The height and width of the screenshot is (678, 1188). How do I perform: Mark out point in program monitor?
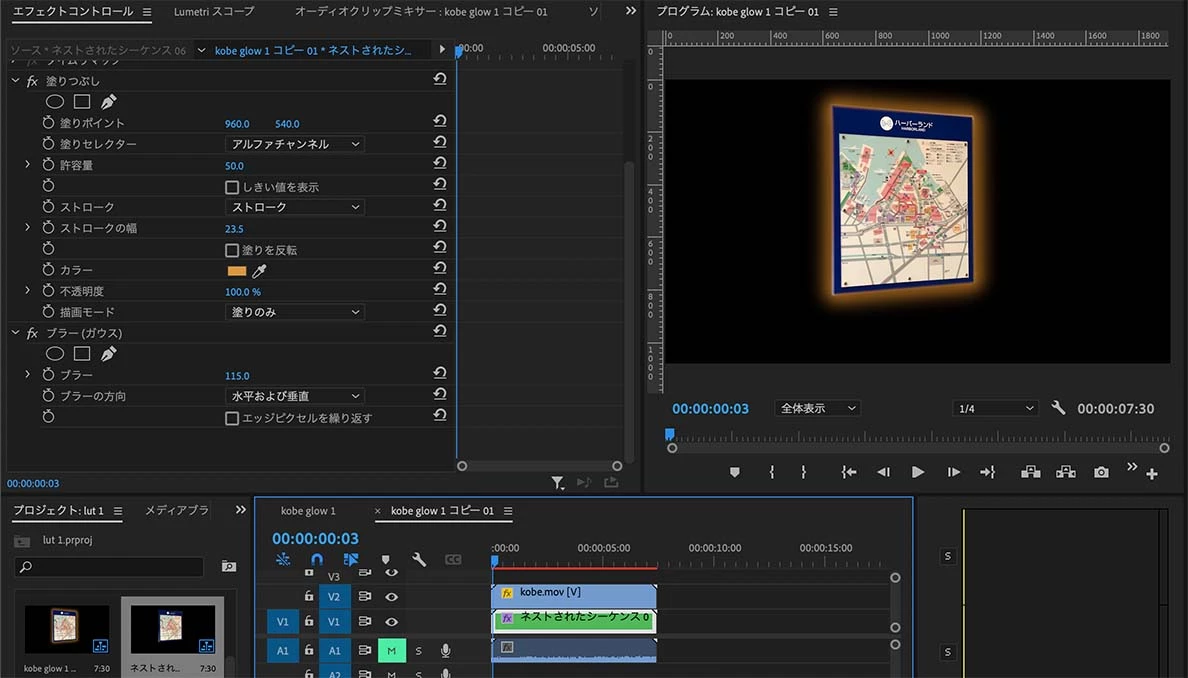(x=804, y=472)
